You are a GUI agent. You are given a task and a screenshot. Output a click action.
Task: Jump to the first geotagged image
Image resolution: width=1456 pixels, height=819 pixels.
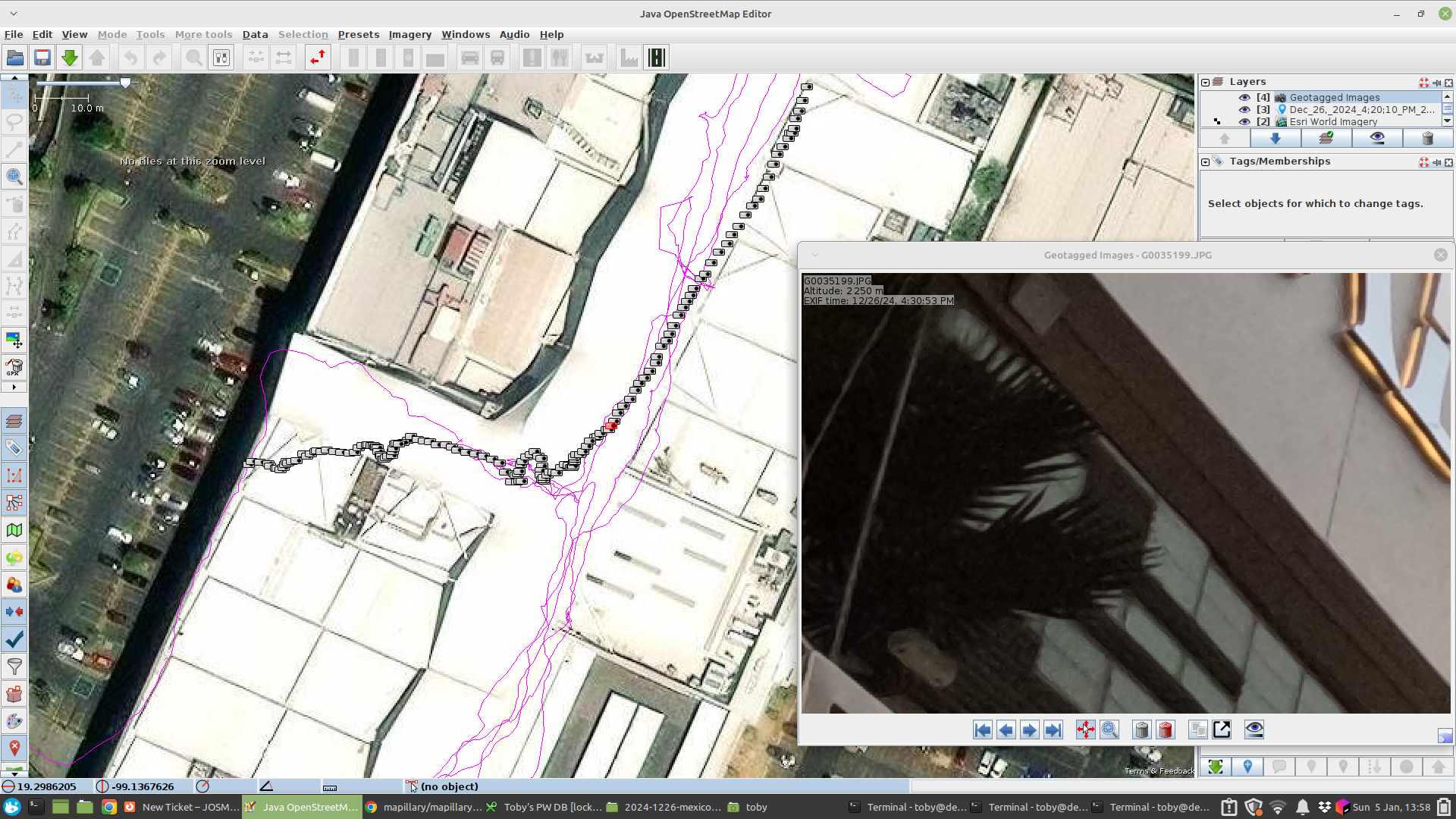click(x=982, y=730)
